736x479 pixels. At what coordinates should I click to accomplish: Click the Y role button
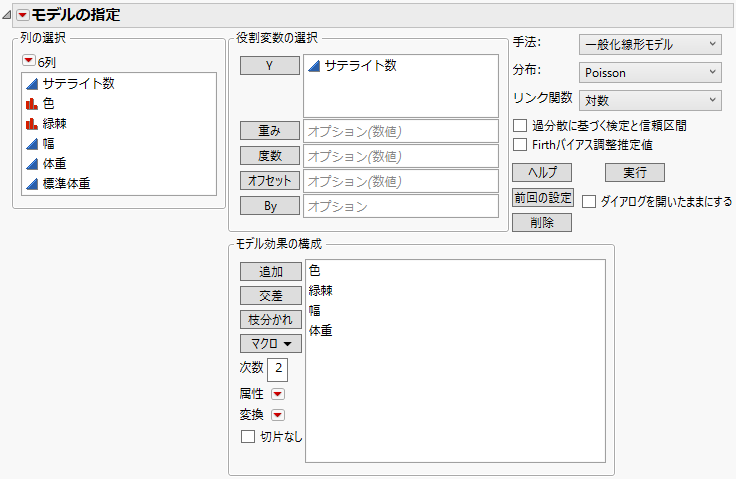click(x=269, y=66)
